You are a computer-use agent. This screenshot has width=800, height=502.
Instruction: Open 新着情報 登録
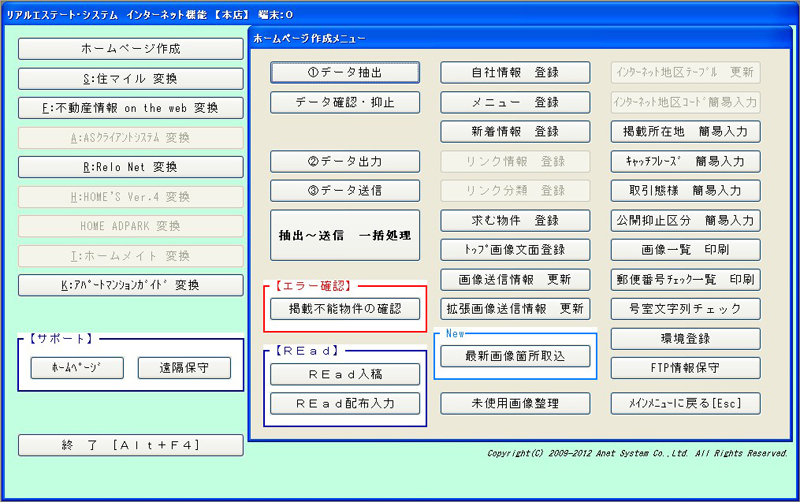[515, 131]
